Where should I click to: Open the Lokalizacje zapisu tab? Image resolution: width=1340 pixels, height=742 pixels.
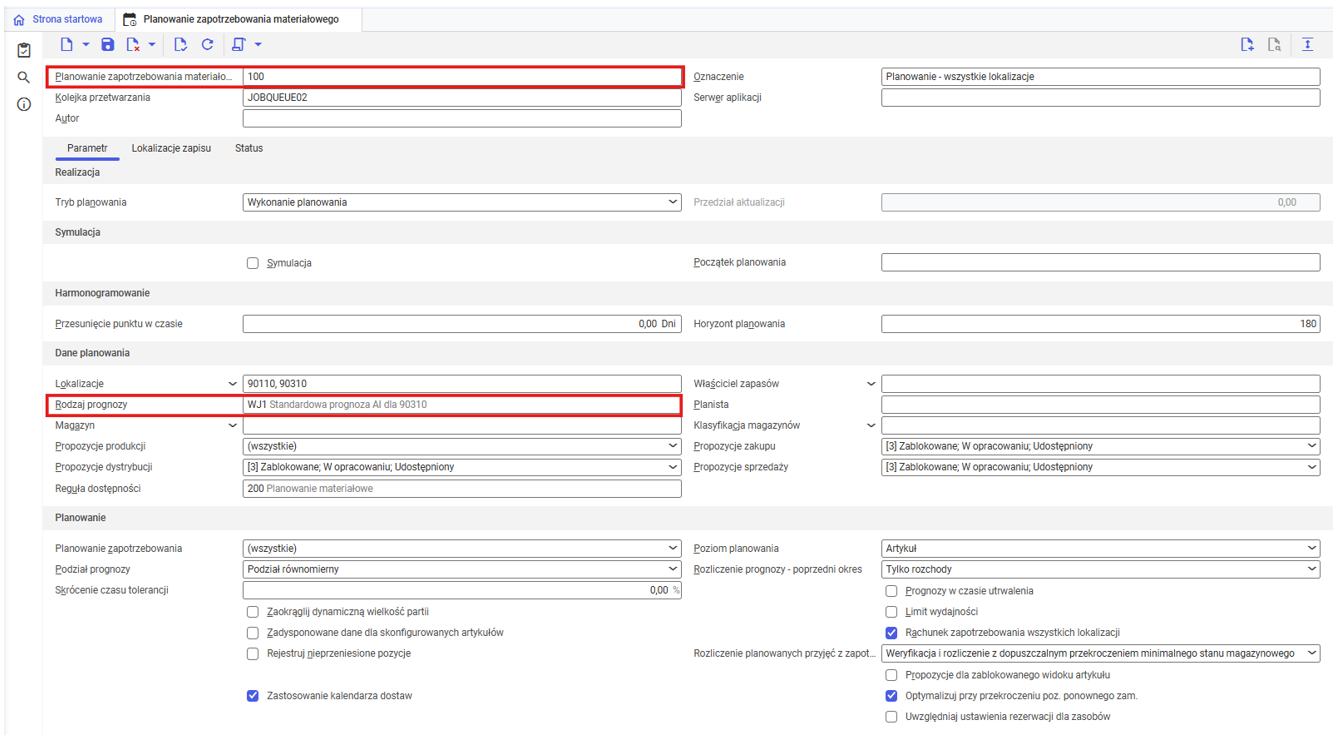pyautogui.click(x=171, y=148)
